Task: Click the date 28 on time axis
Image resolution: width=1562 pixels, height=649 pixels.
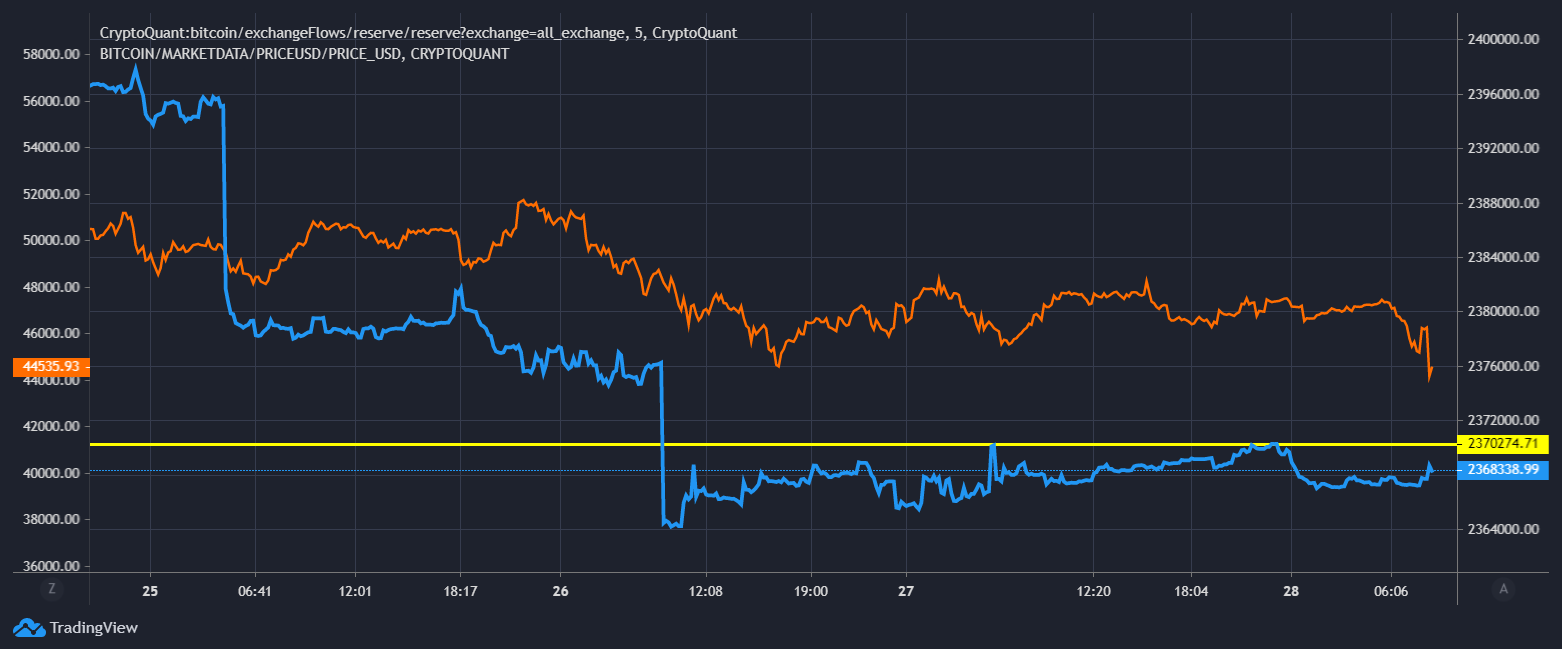Action: (x=1291, y=591)
